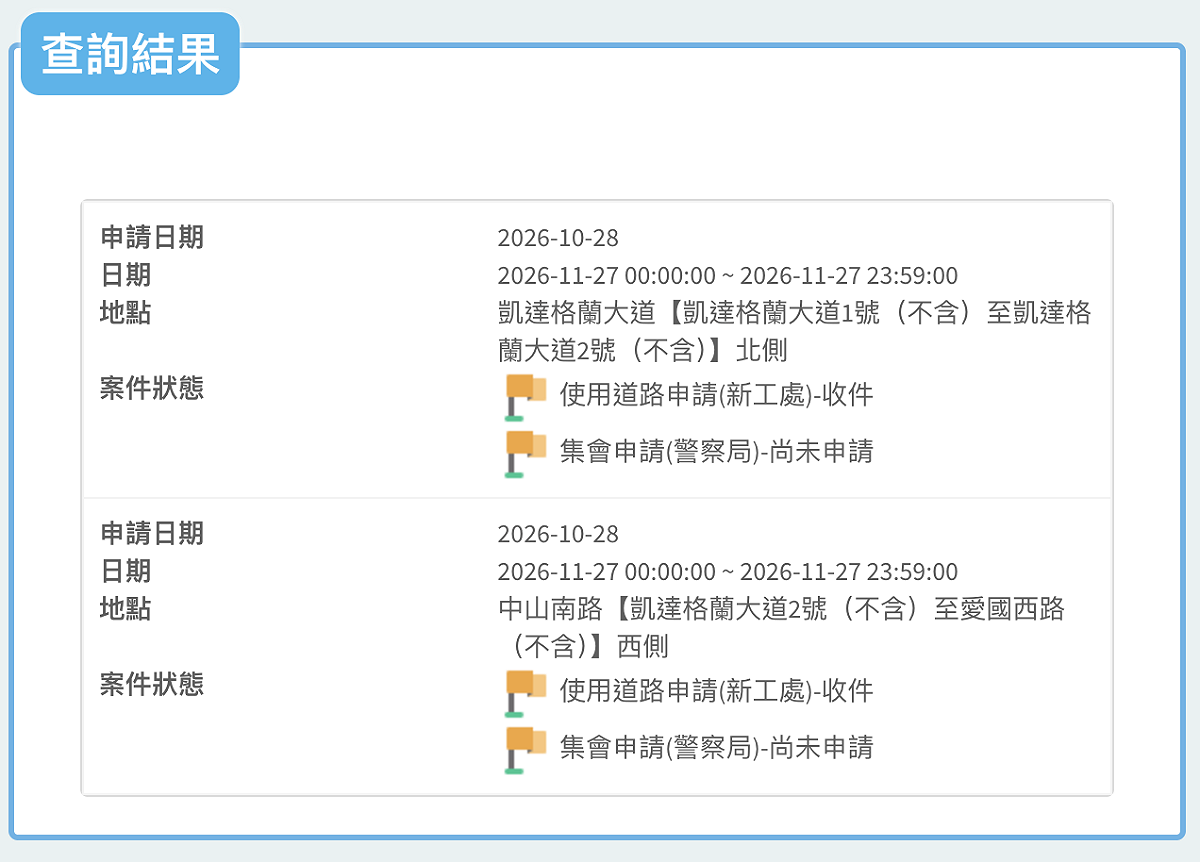Click the 申請日期 label in the 凱達格蘭大道 record
Screen dimensions: 1200x862
click(152, 237)
